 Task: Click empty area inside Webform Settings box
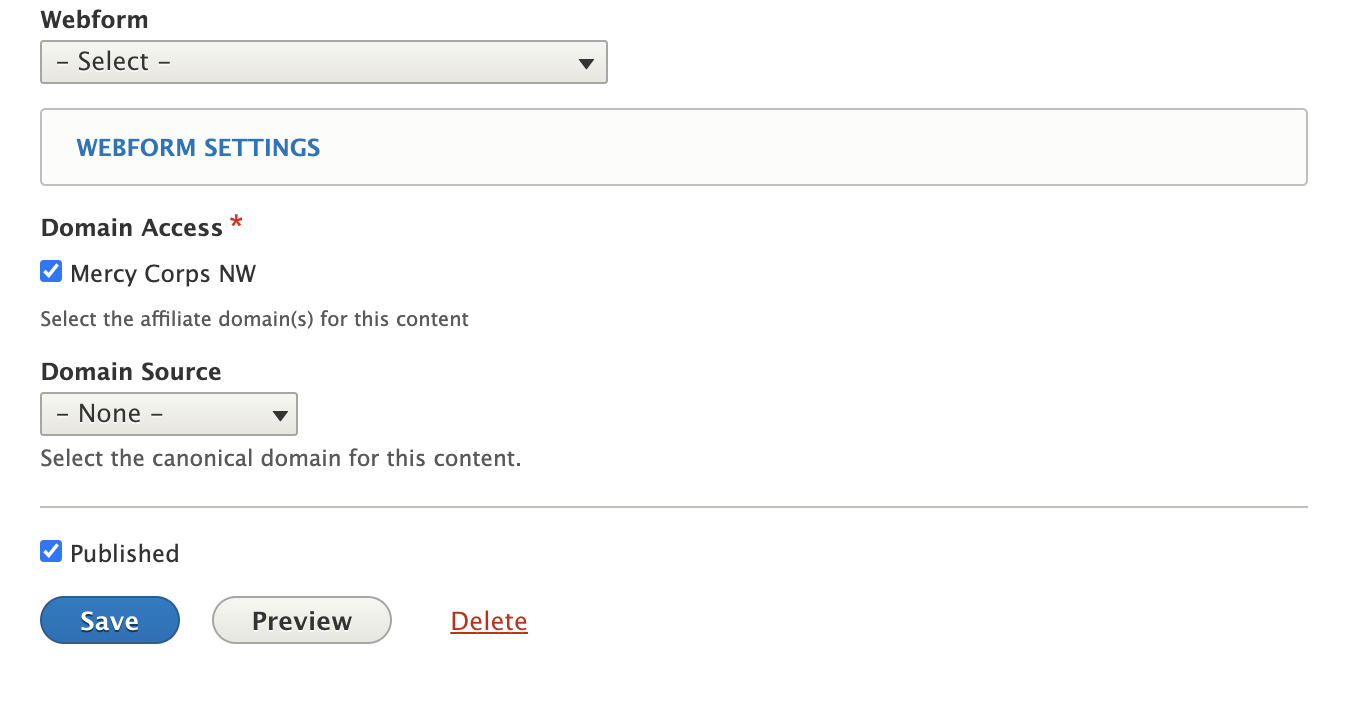800,148
